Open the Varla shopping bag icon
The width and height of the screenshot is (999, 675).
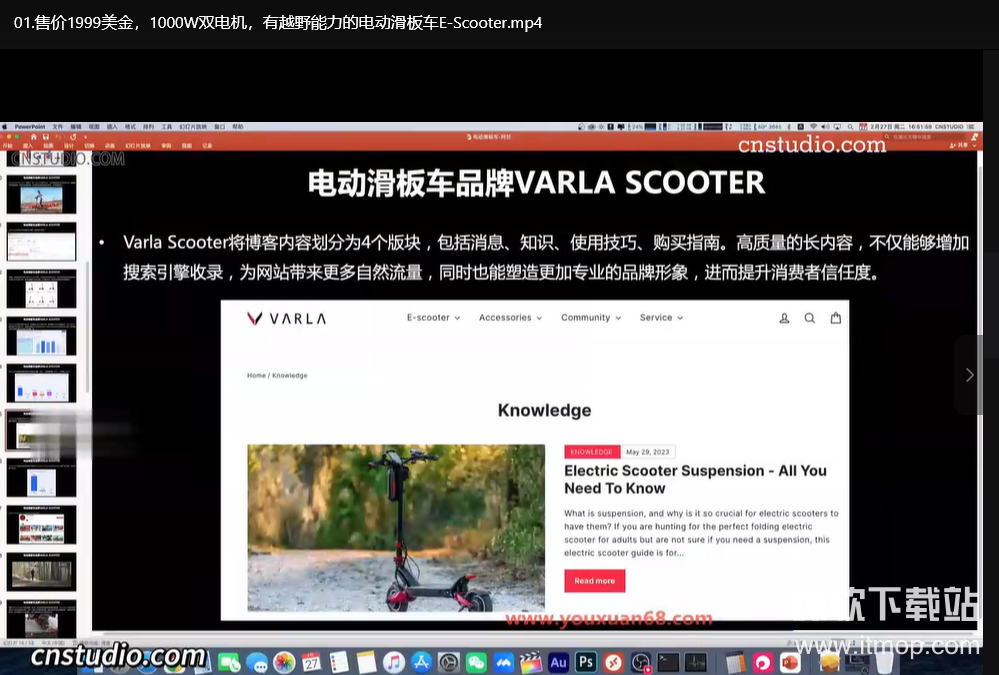(835, 317)
